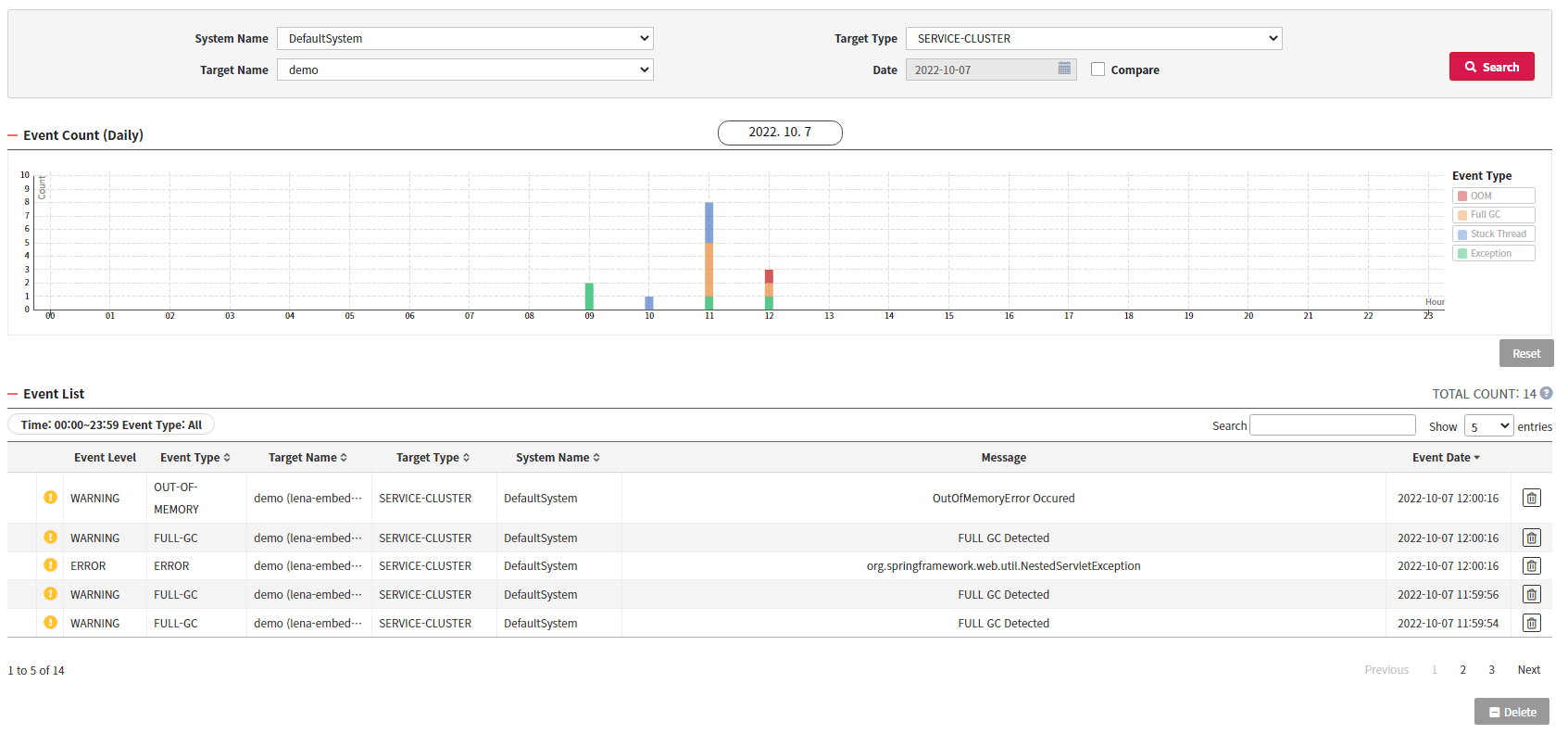Click blue Stuck Thread bar at hour 10

[649, 303]
